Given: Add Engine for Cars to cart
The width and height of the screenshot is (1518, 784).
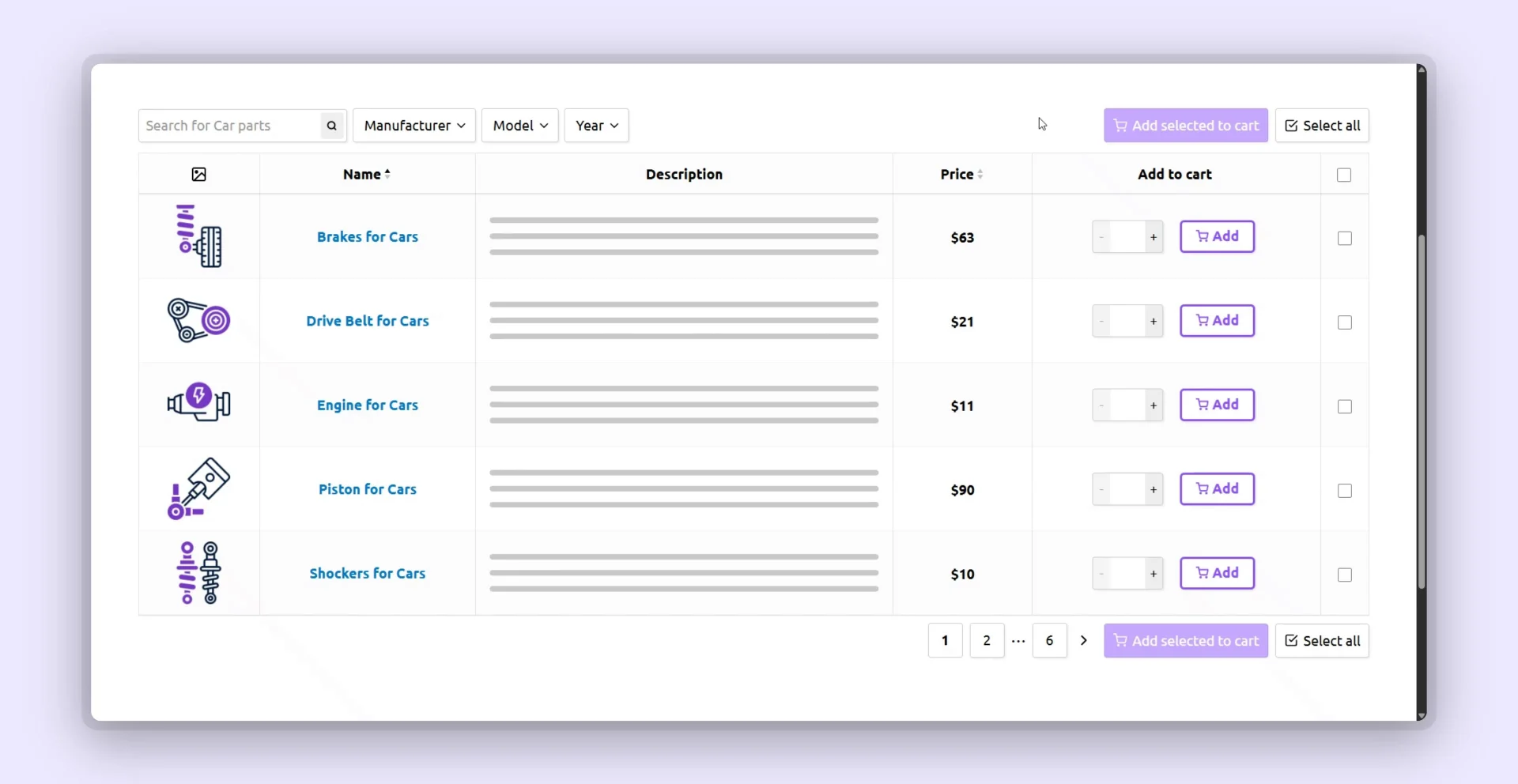Looking at the screenshot, I should pos(1218,405).
